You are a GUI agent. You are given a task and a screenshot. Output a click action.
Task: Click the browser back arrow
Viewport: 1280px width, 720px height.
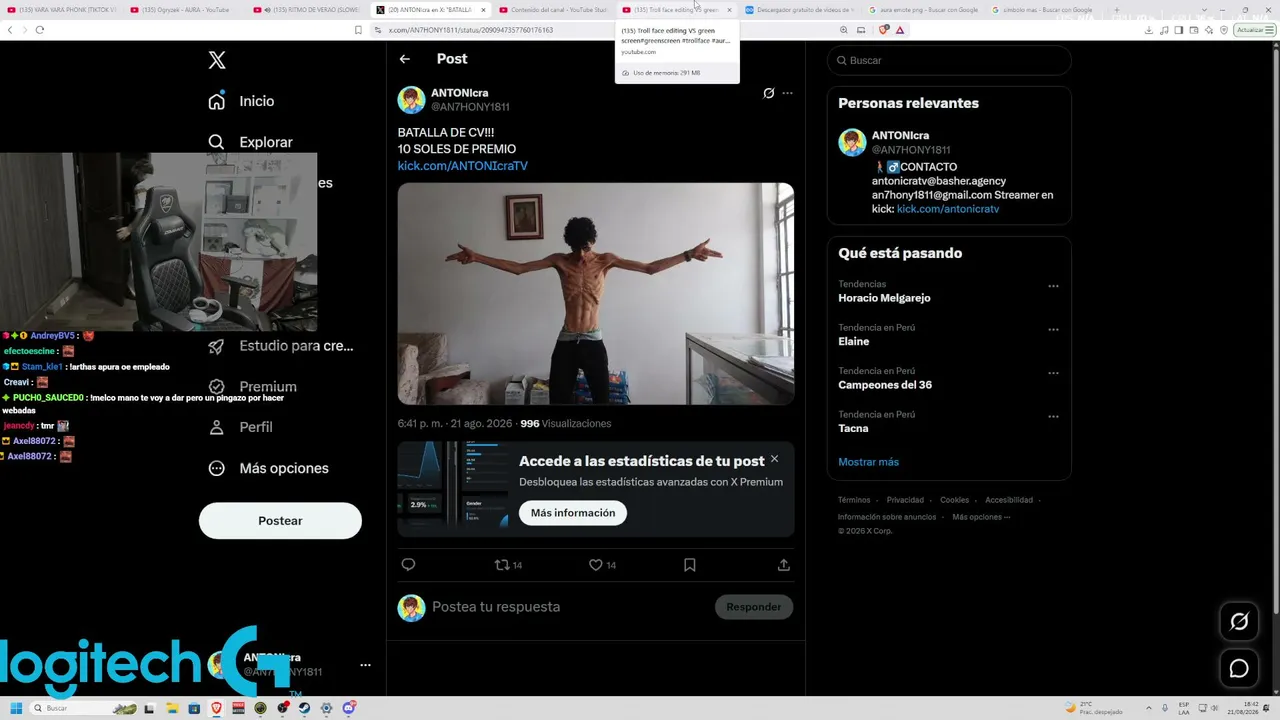10,30
